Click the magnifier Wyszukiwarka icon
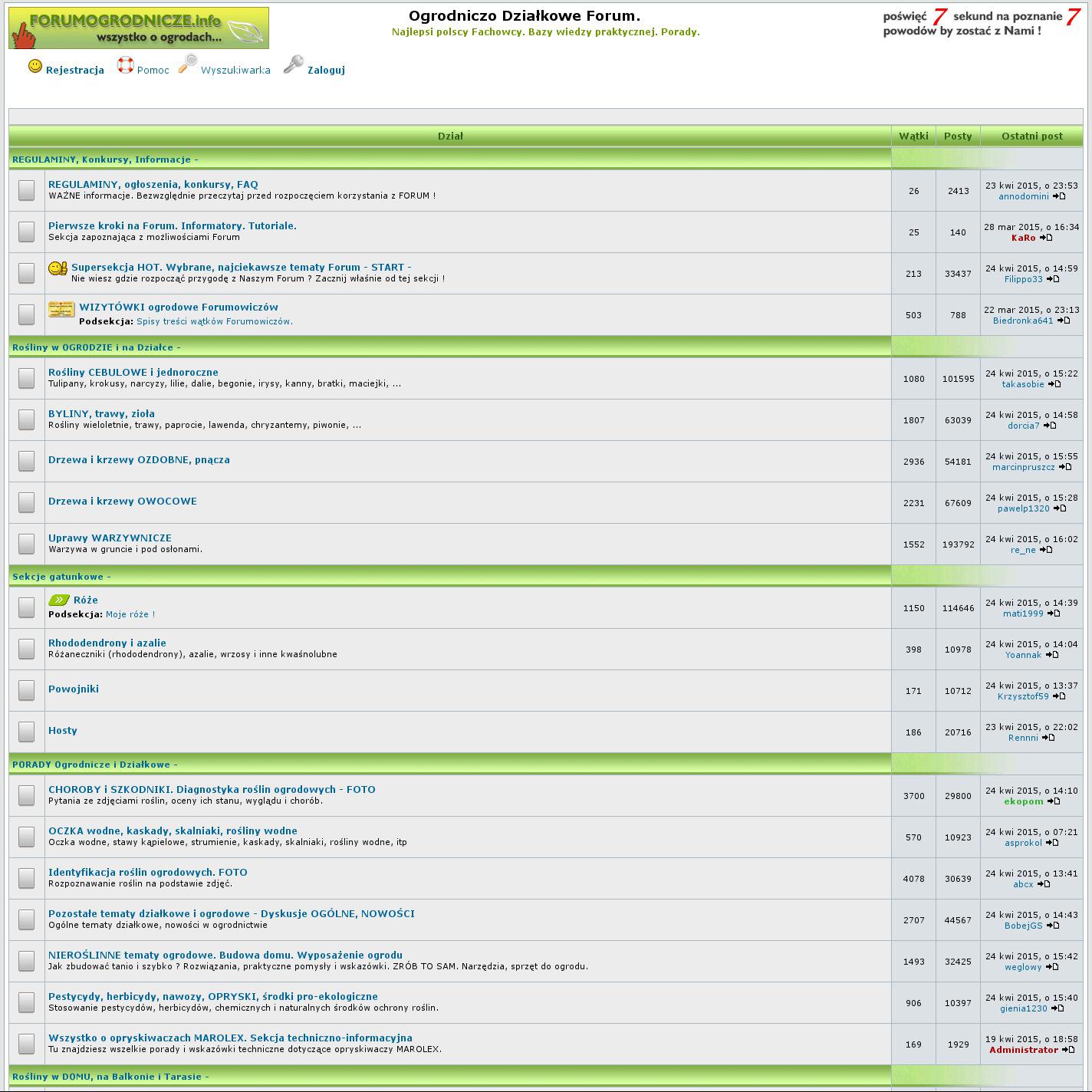This screenshot has height=1092, width=1092. point(188,64)
